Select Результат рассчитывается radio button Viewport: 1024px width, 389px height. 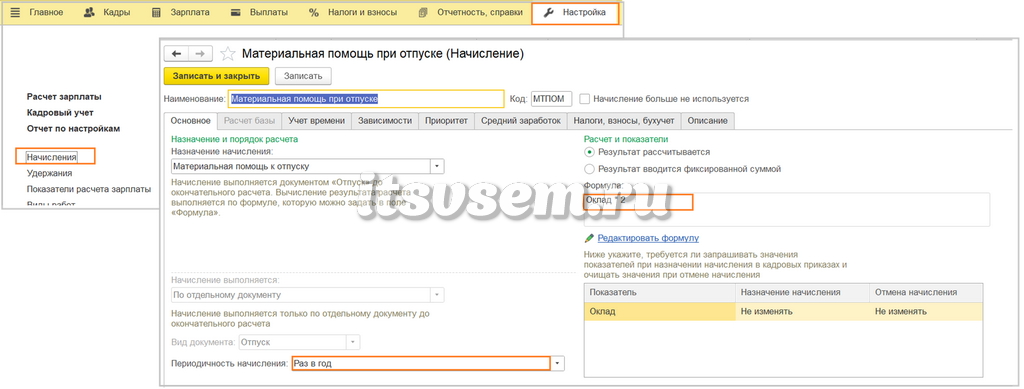coord(590,152)
